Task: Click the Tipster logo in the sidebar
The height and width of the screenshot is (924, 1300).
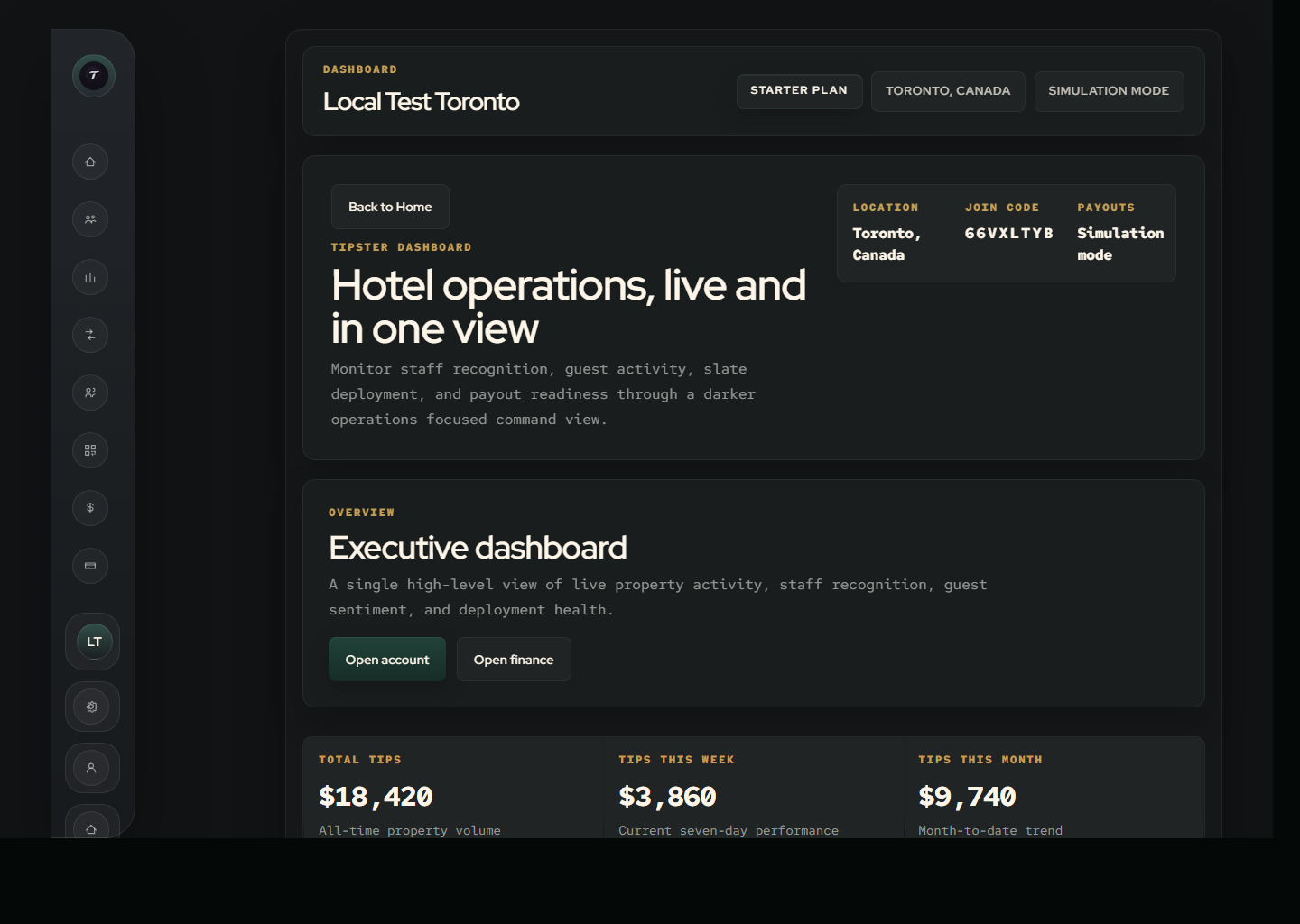Action: (x=94, y=76)
